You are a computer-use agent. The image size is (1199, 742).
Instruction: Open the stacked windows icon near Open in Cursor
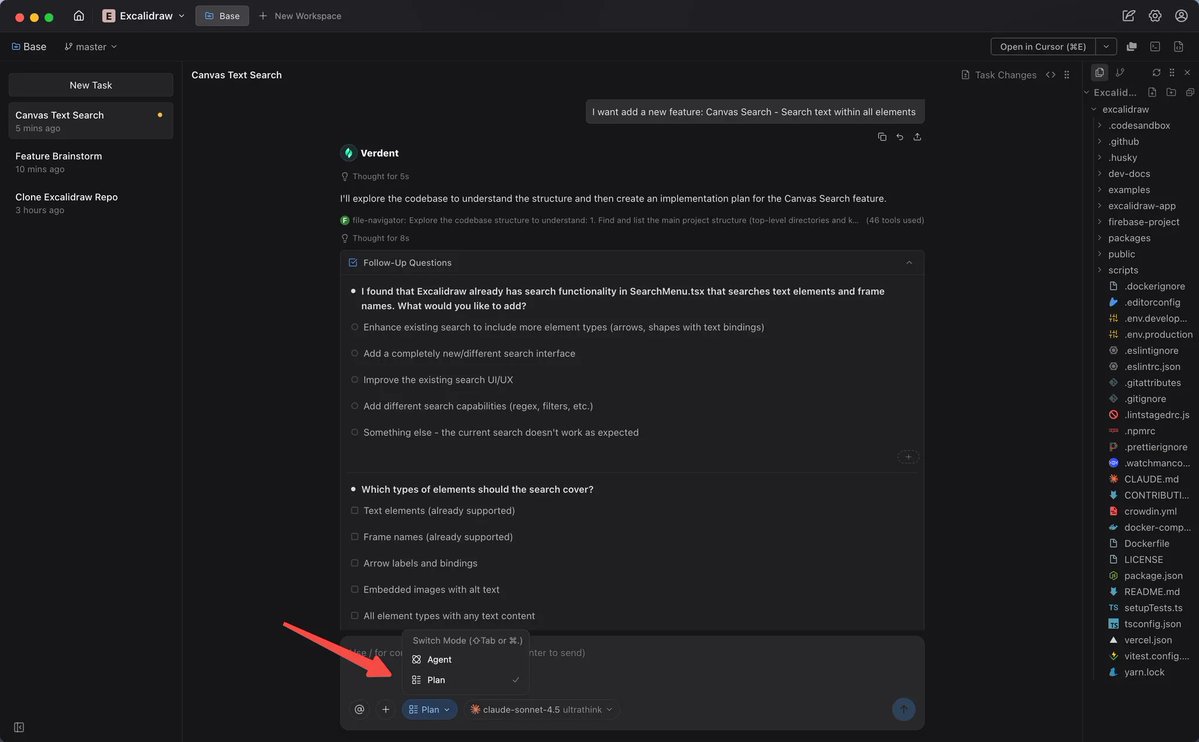coord(1131,47)
